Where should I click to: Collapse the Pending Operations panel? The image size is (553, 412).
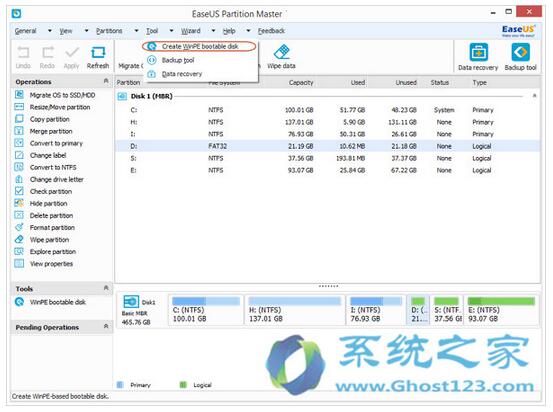pos(106,327)
